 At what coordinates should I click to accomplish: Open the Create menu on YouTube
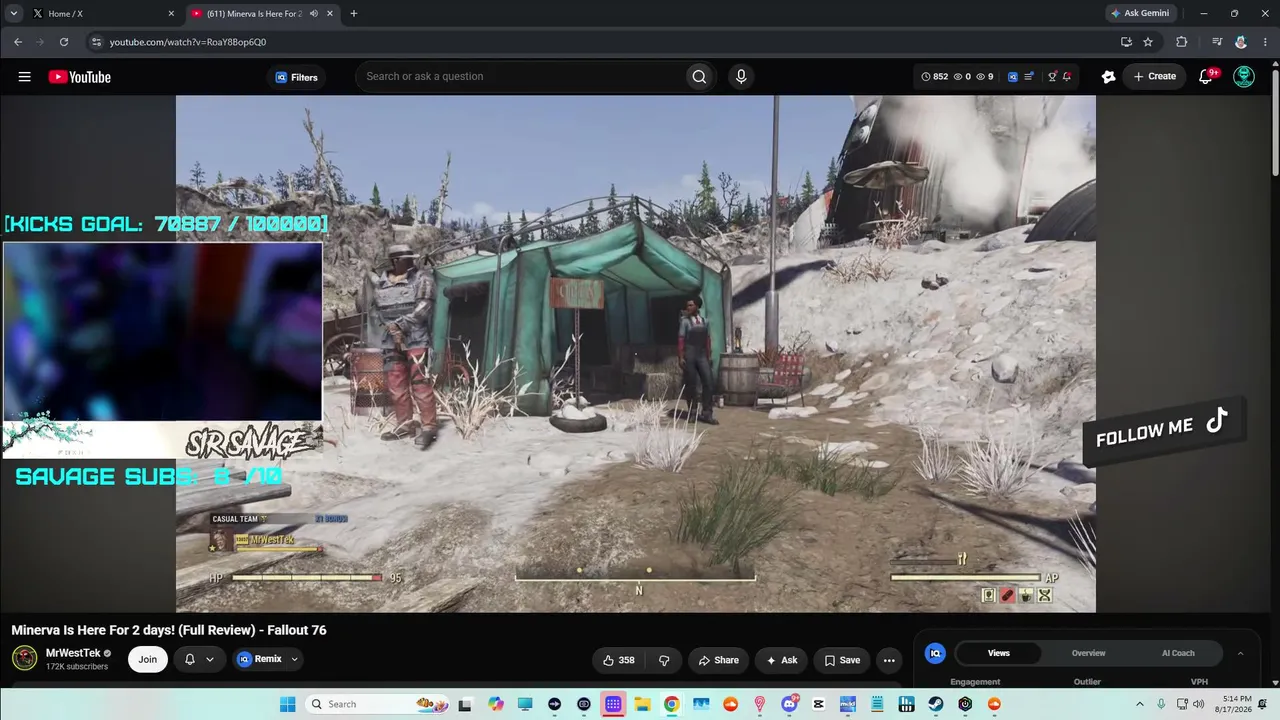(1154, 76)
